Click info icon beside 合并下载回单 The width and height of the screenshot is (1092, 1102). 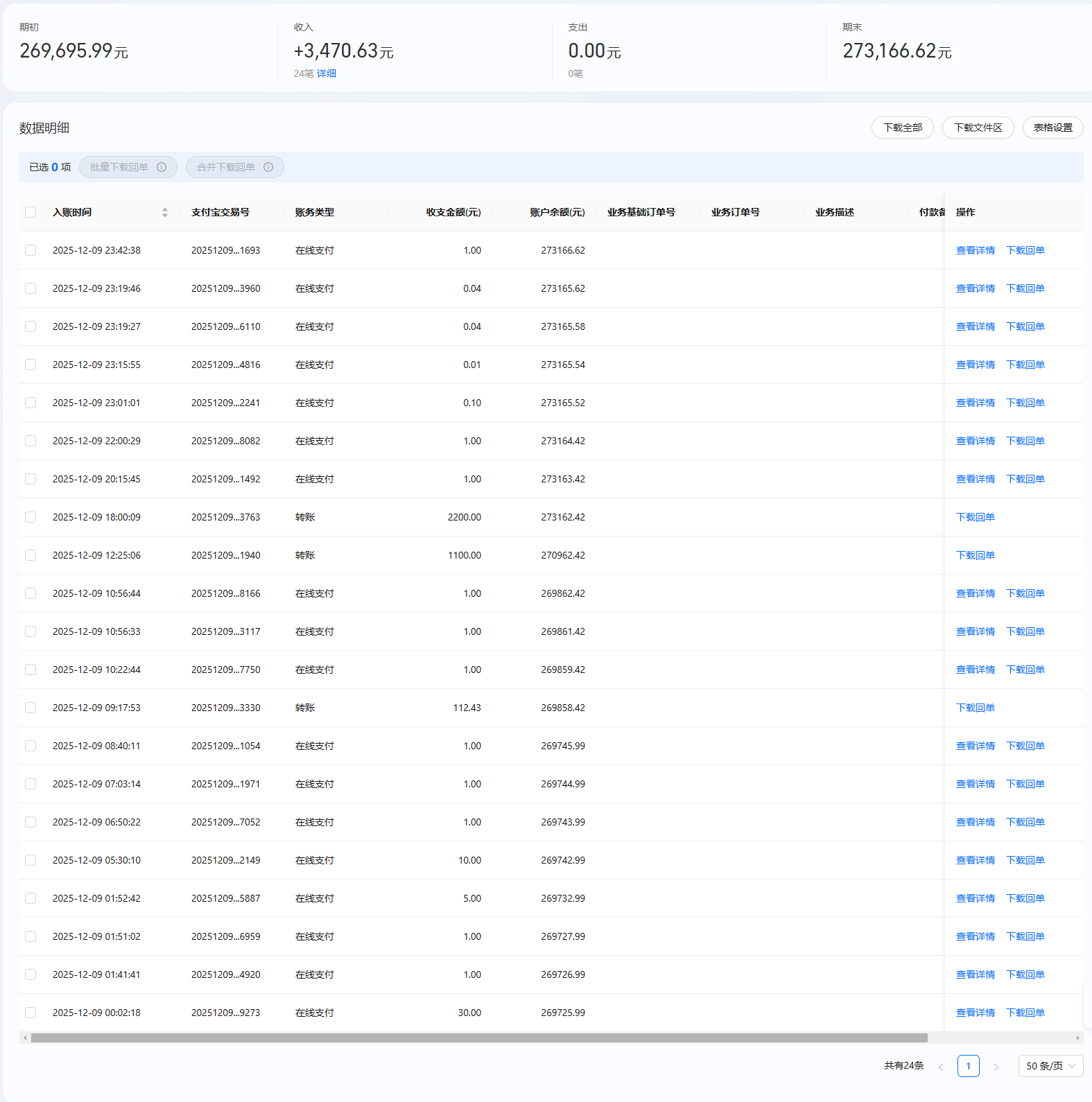pyautogui.click(x=268, y=167)
